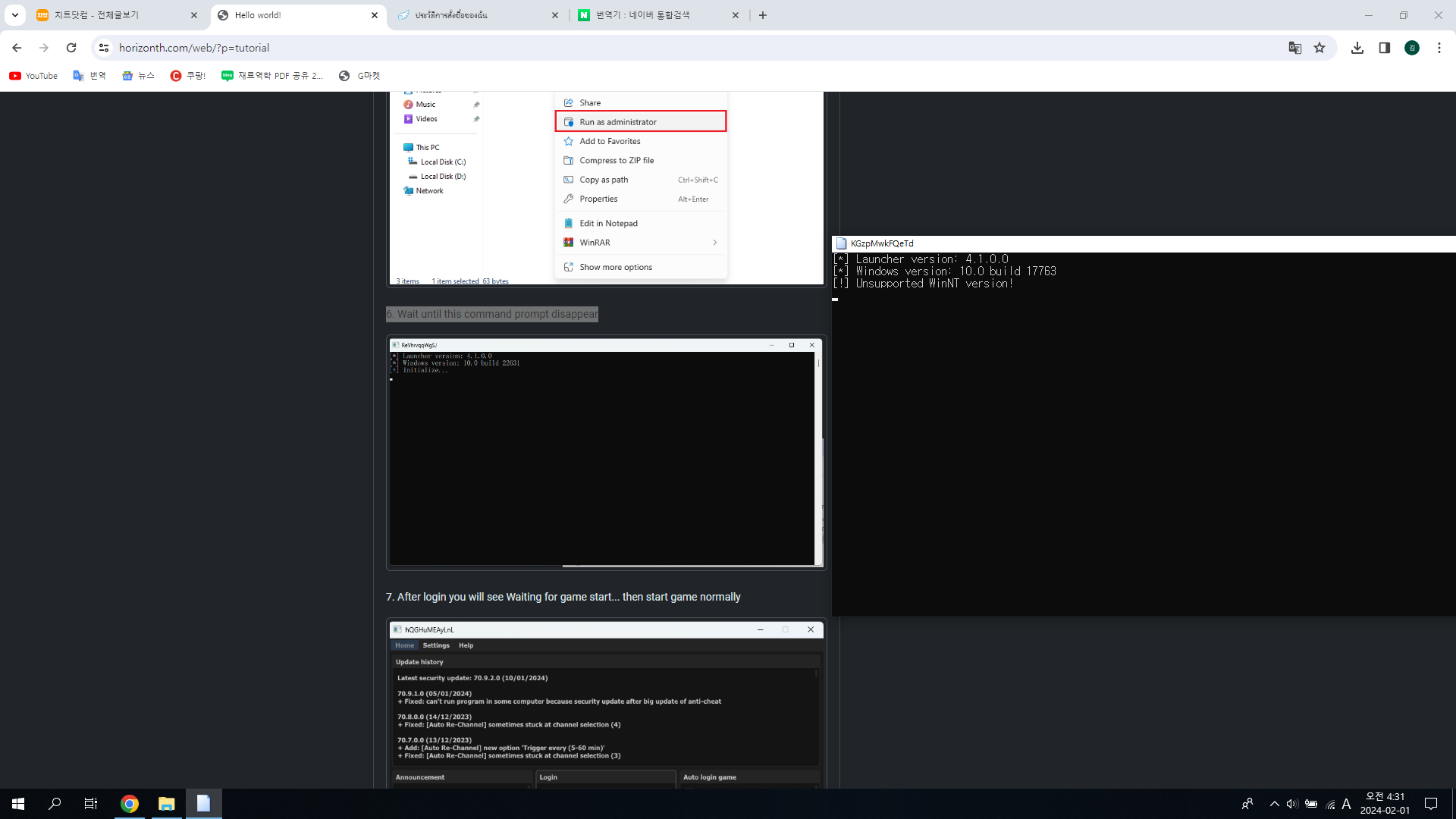
Task: Click the volume speaker tray icon
Action: [x=1291, y=804]
